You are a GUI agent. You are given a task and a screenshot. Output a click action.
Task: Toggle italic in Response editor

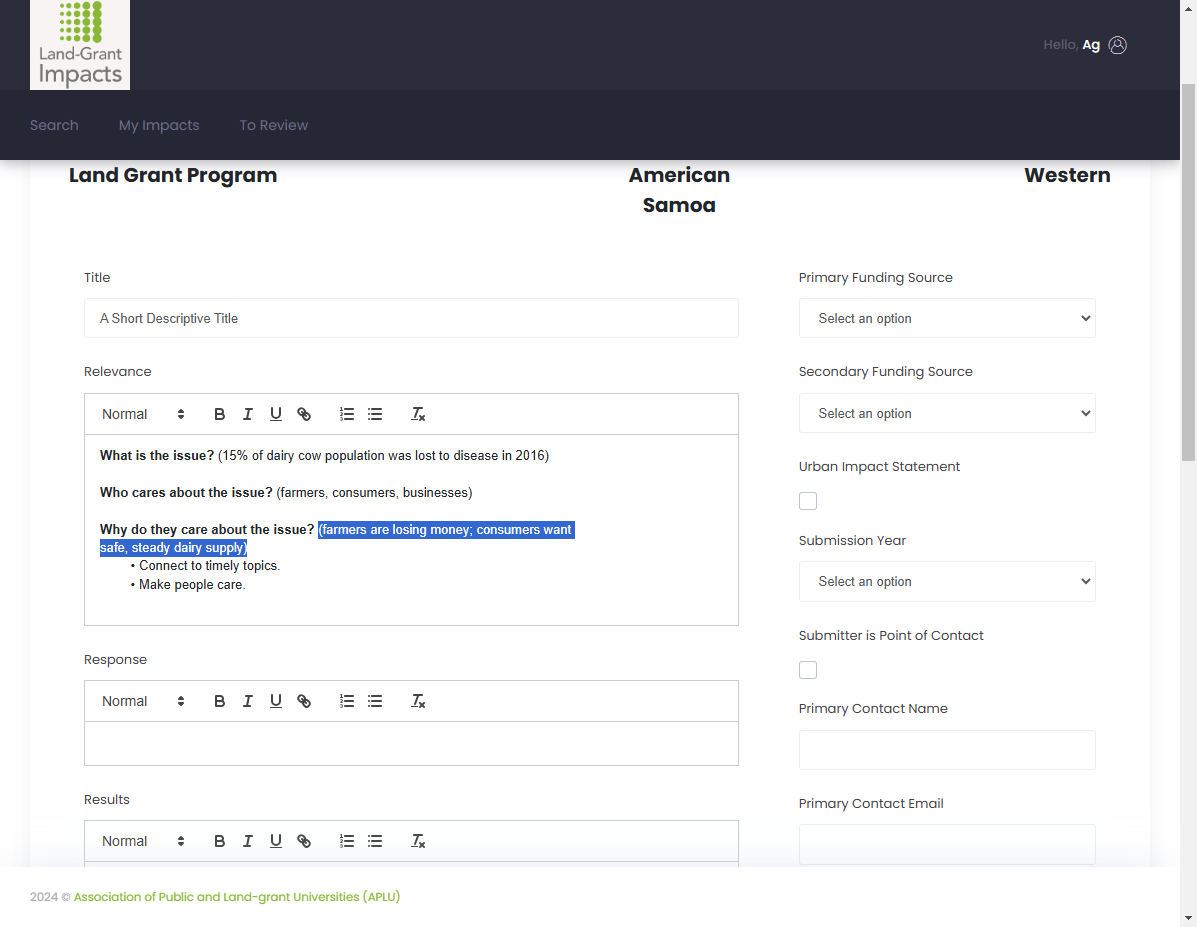pyautogui.click(x=247, y=701)
